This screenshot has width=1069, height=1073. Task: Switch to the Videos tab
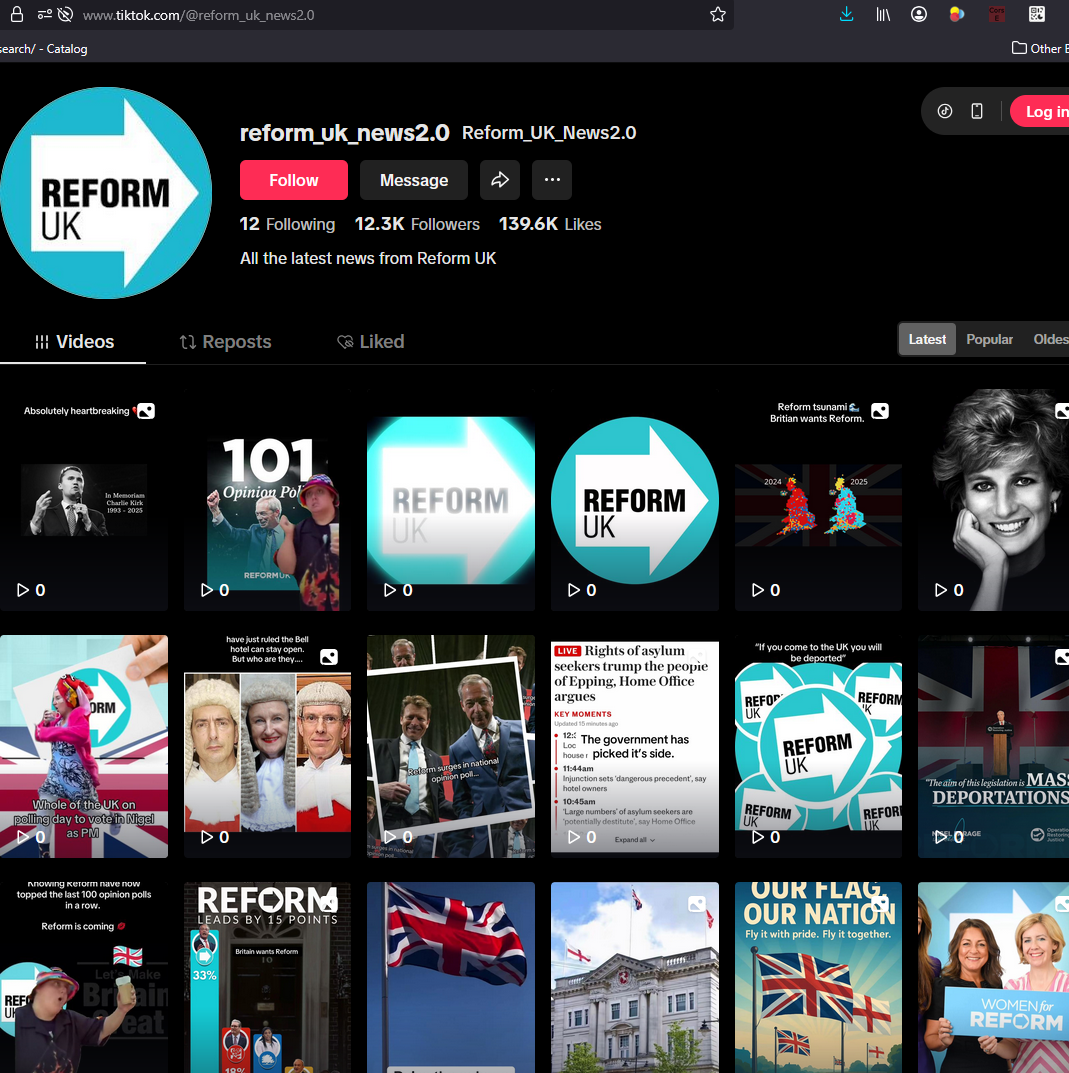tap(73, 341)
